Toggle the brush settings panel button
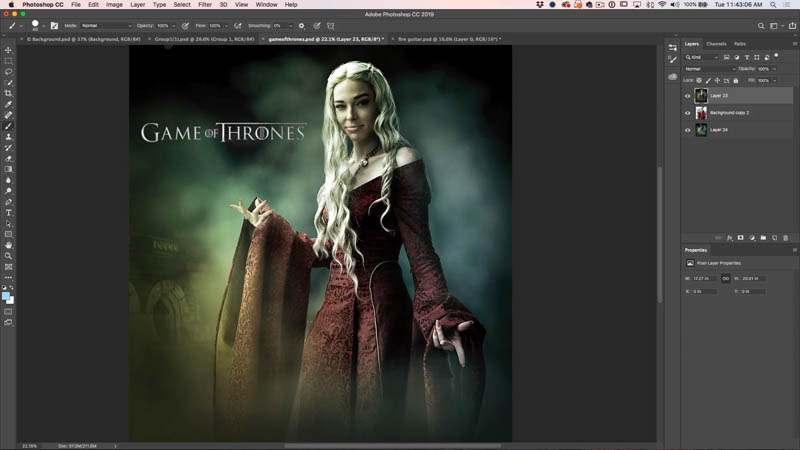800x450 pixels. point(54,26)
